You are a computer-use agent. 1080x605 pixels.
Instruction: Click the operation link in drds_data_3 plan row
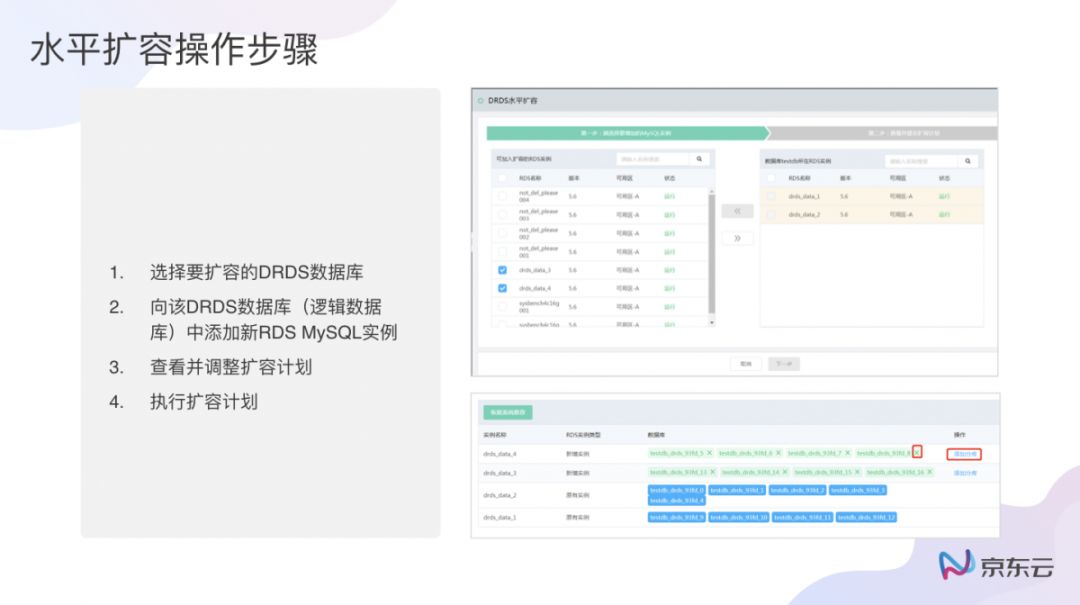coord(965,473)
